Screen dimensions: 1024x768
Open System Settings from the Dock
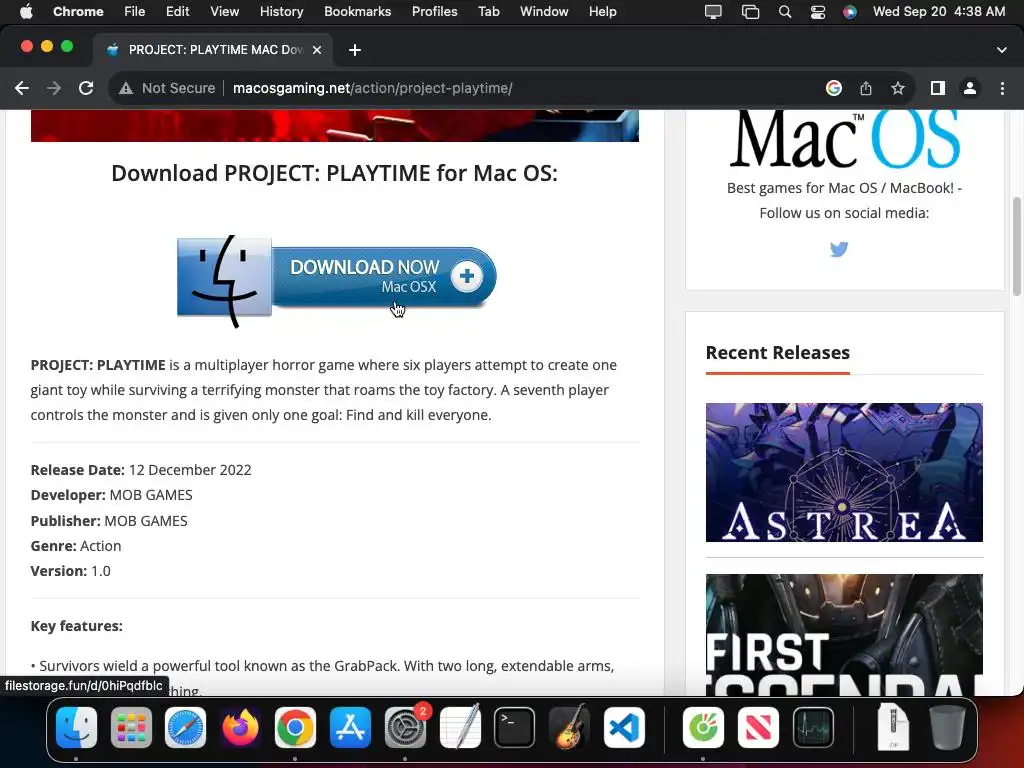[x=405, y=728]
